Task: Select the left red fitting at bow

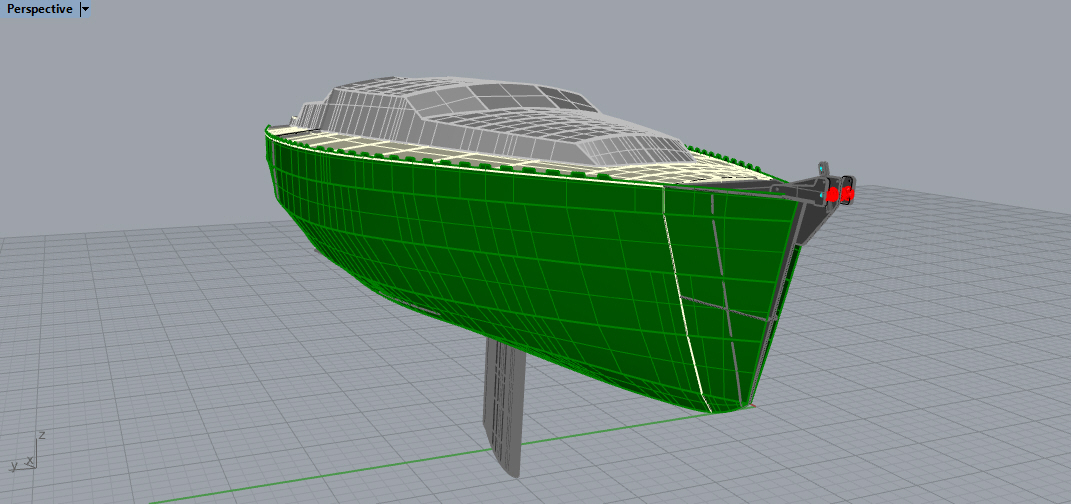Action: (831, 196)
